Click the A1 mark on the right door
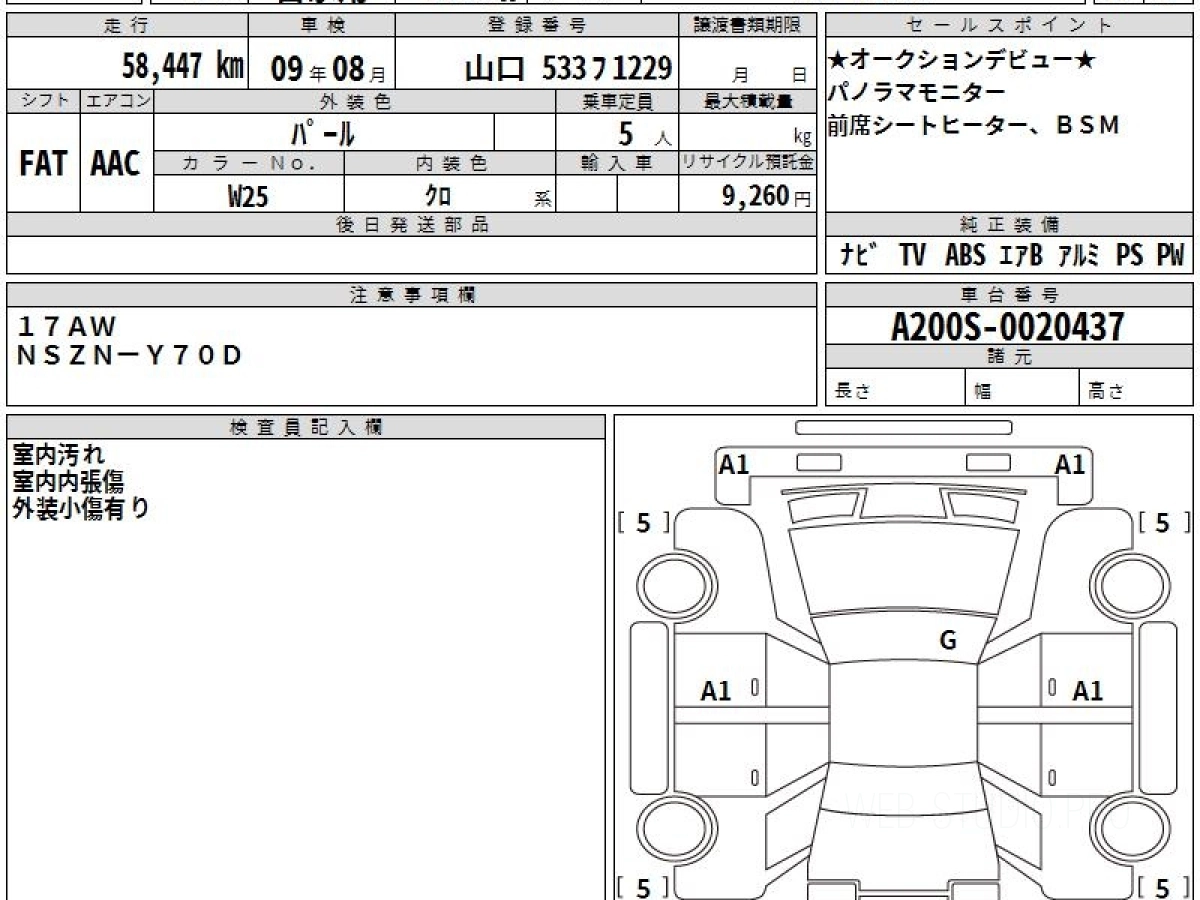The image size is (1200, 900). pos(1088,690)
